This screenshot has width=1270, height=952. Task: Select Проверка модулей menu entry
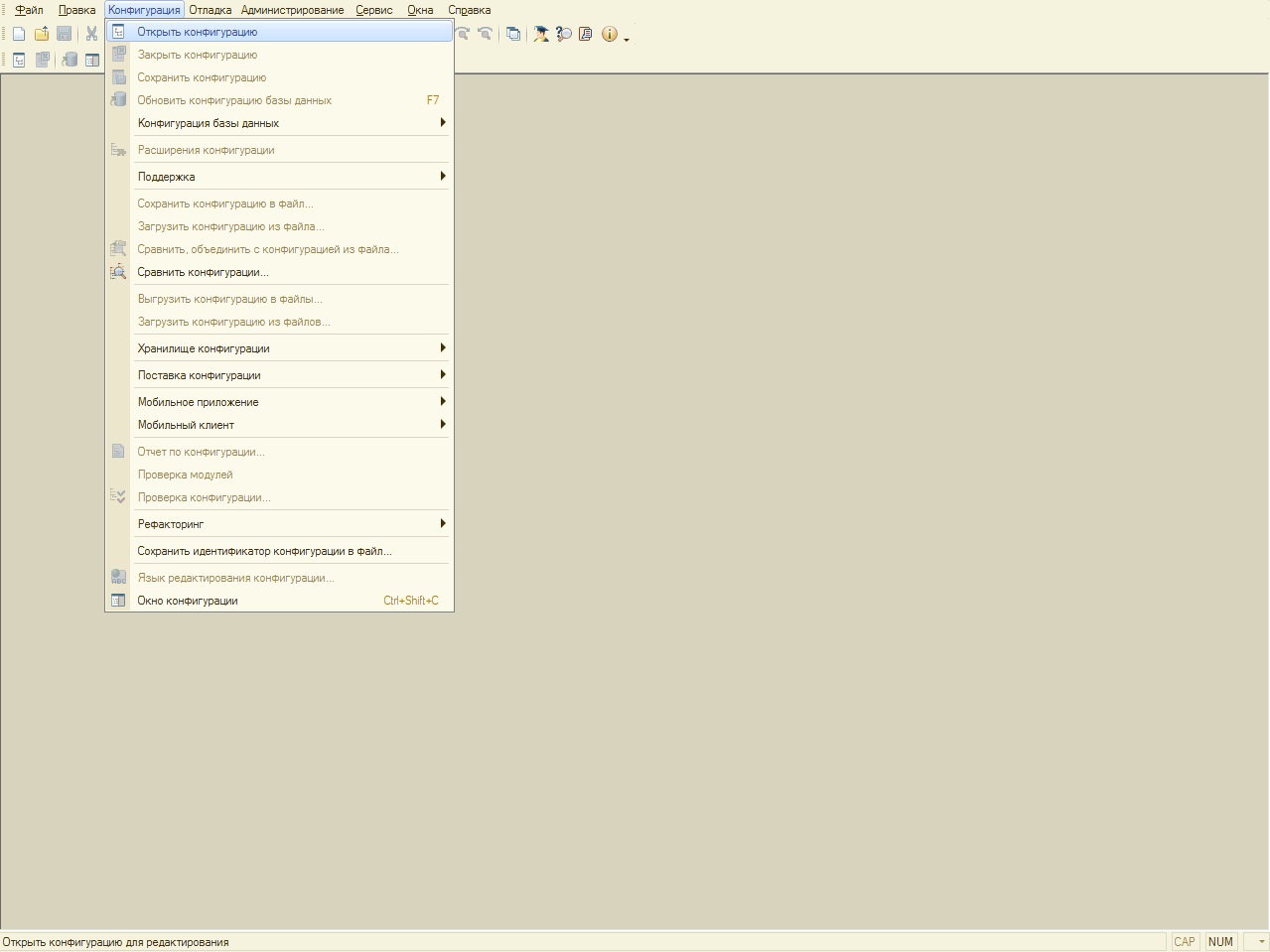pyautogui.click(x=279, y=475)
